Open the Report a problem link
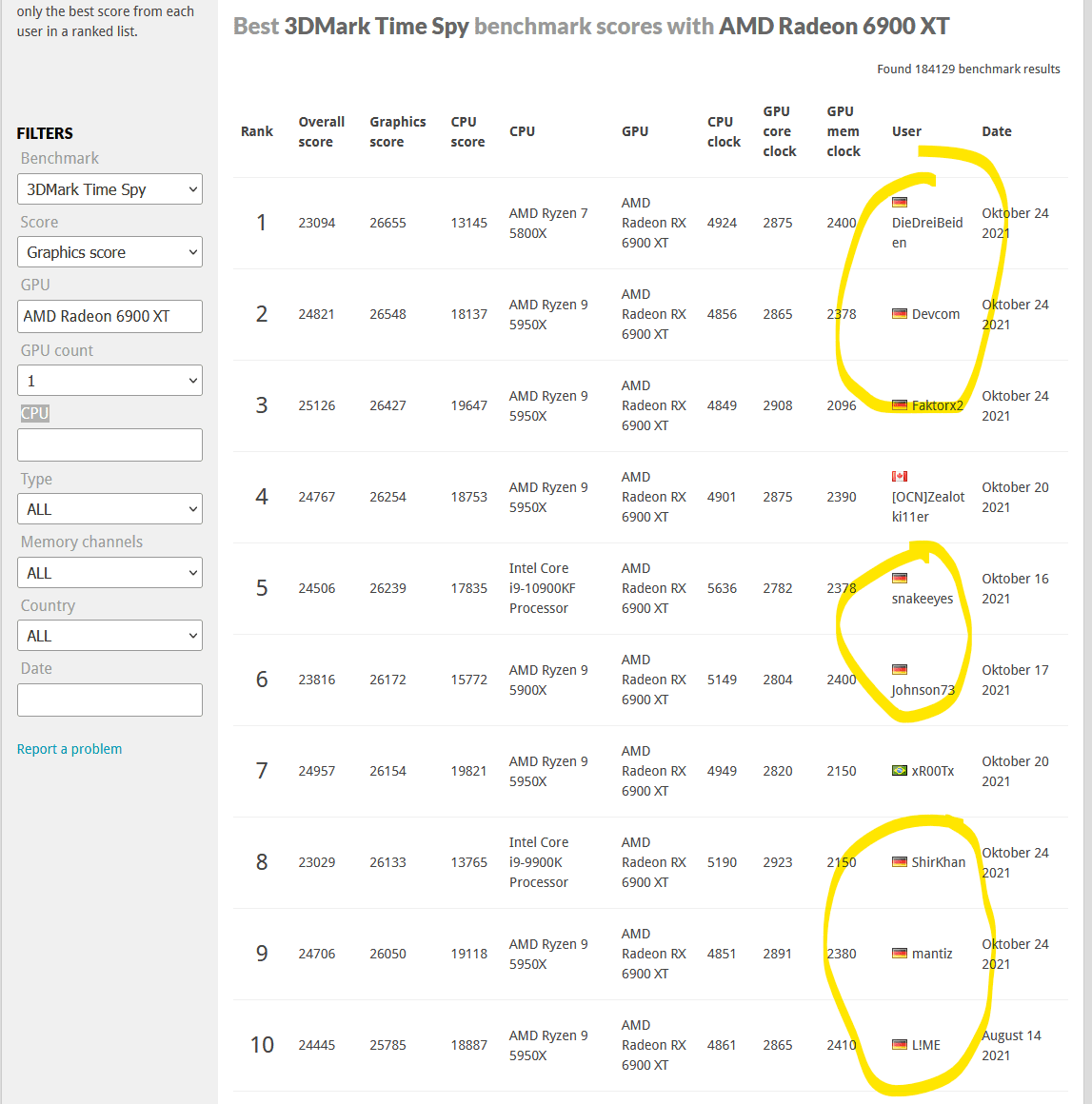1092x1104 pixels. point(69,749)
